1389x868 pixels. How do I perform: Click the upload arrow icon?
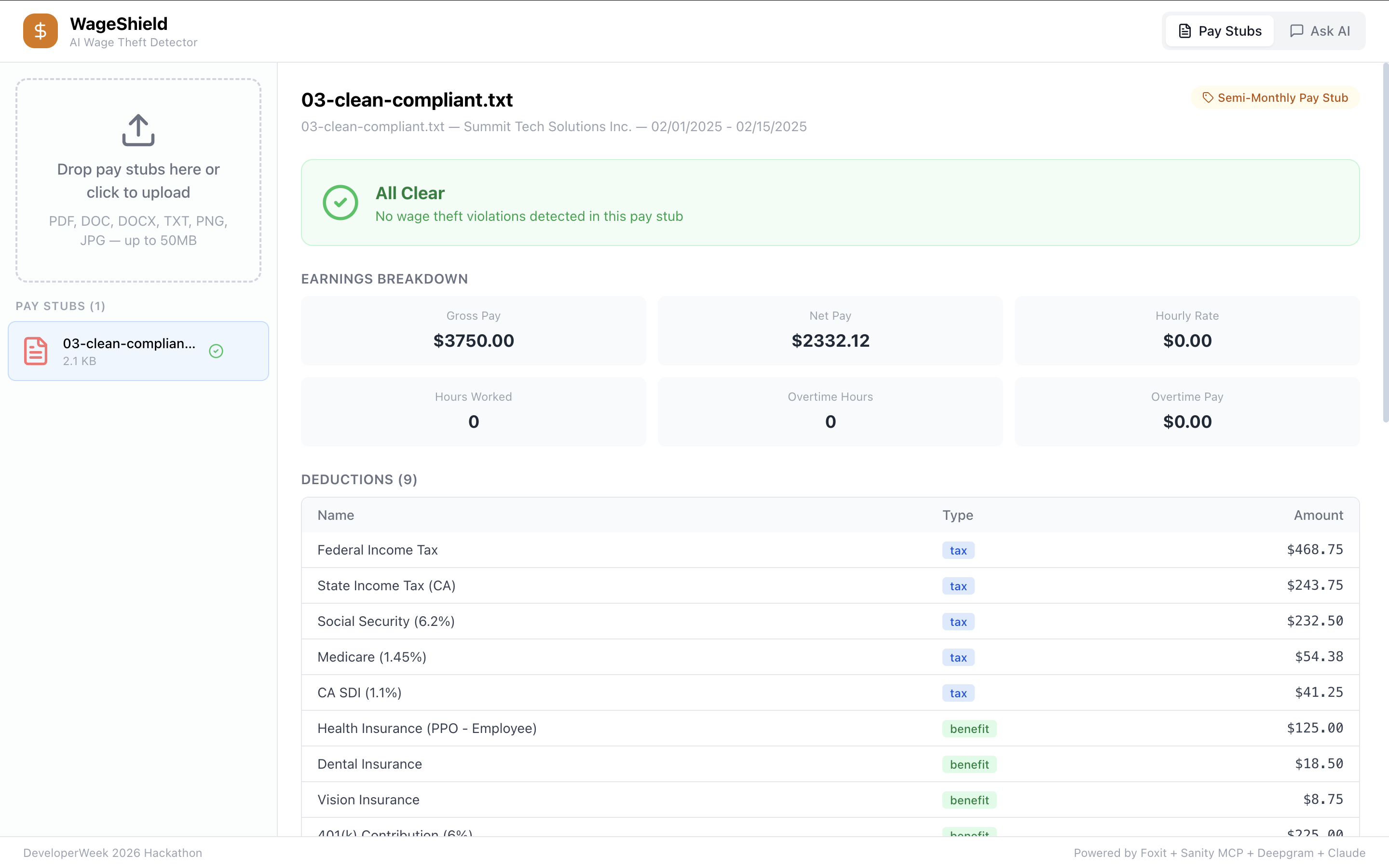click(x=138, y=130)
